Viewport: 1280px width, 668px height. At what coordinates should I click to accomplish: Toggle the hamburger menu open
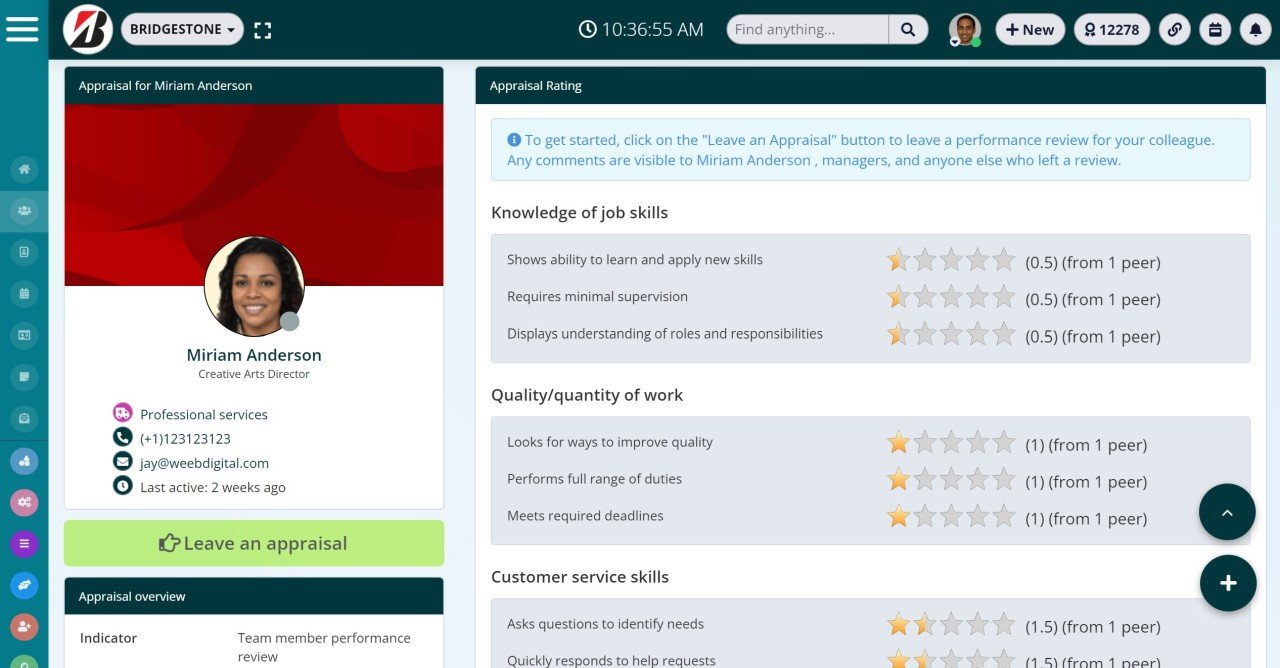pyautogui.click(x=25, y=28)
